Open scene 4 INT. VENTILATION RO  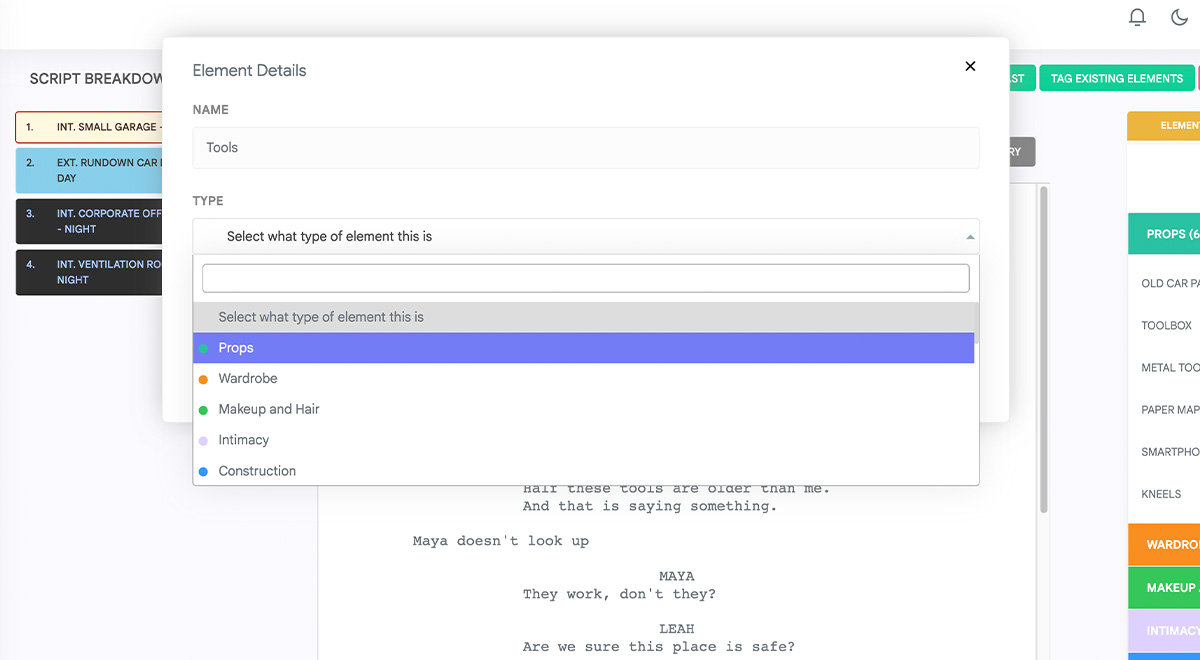pyautogui.click(x=89, y=272)
